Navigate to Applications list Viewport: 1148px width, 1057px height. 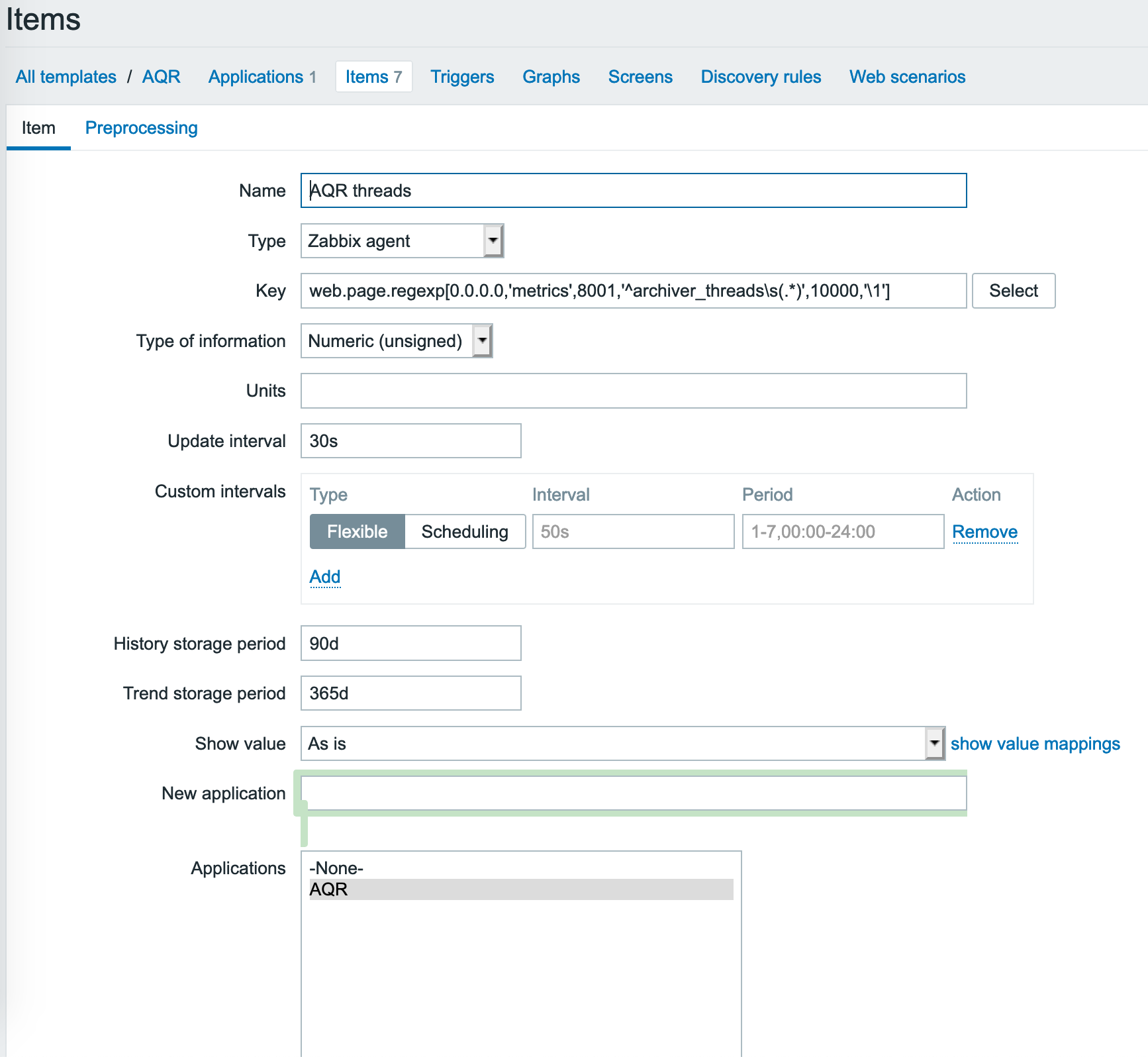click(256, 77)
